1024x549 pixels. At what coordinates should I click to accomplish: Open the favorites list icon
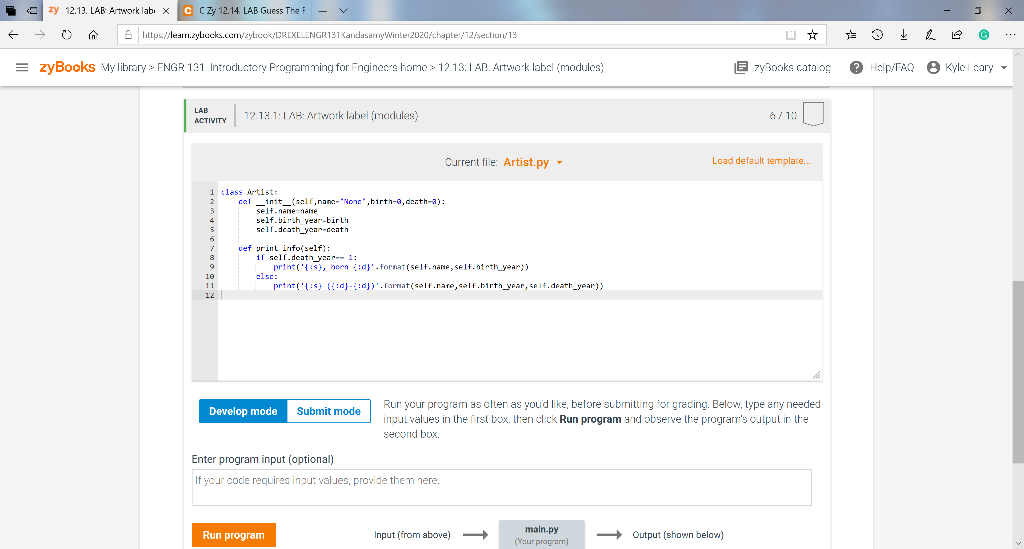pyautogui.click(x=850, y=35)
